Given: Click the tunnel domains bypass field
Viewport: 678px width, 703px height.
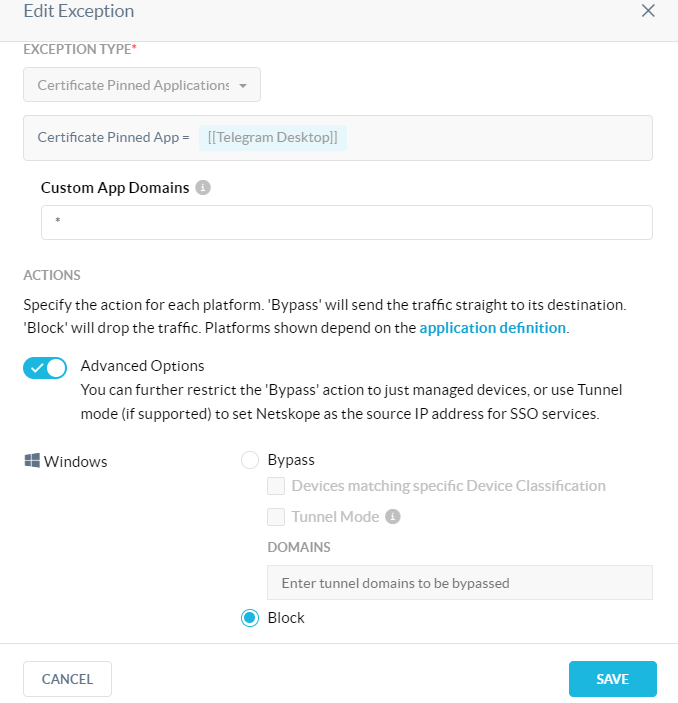Looking at the screenshot, I should tap(460, 582).
